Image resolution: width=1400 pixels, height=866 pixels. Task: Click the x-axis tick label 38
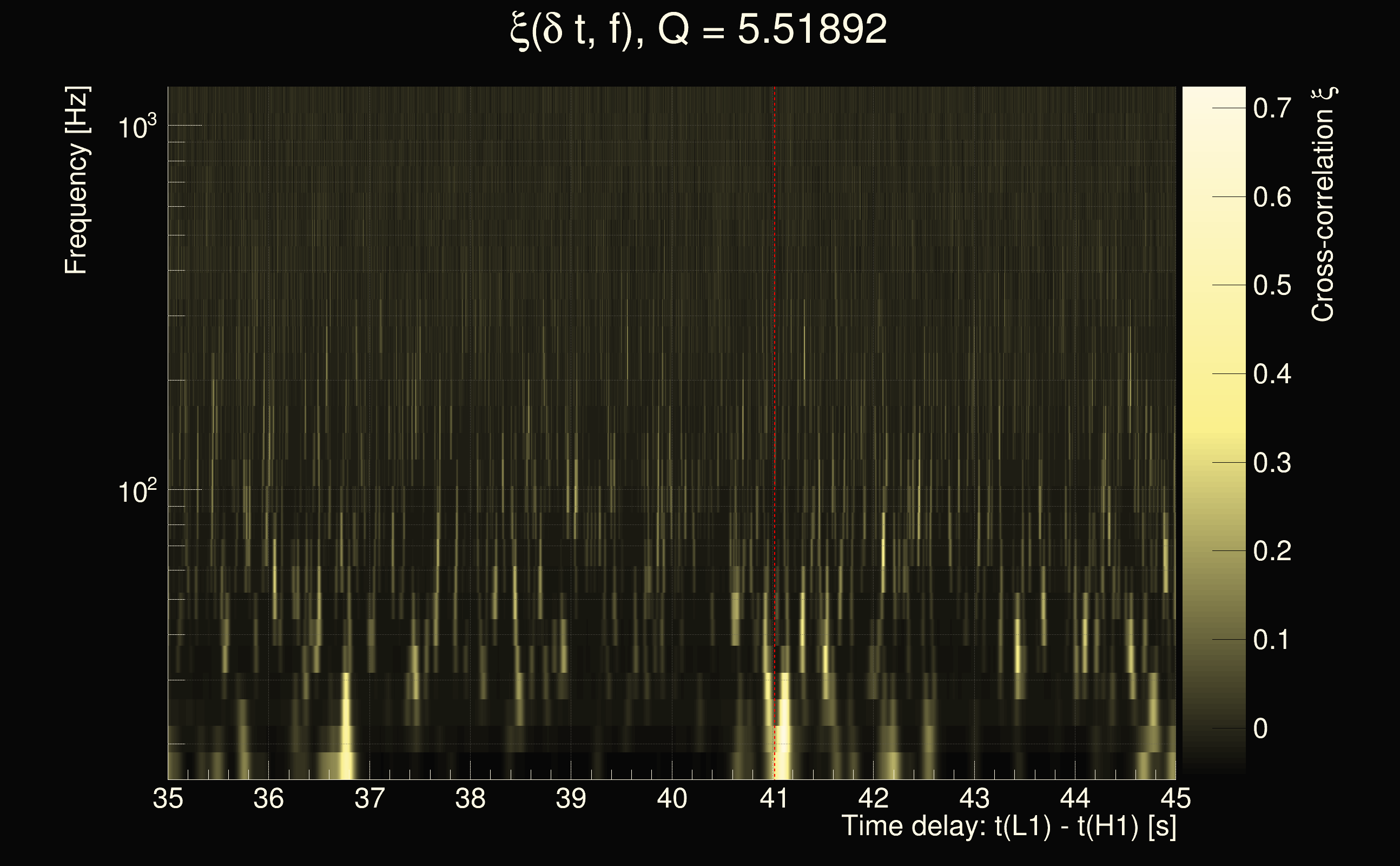tap(470, 798)
